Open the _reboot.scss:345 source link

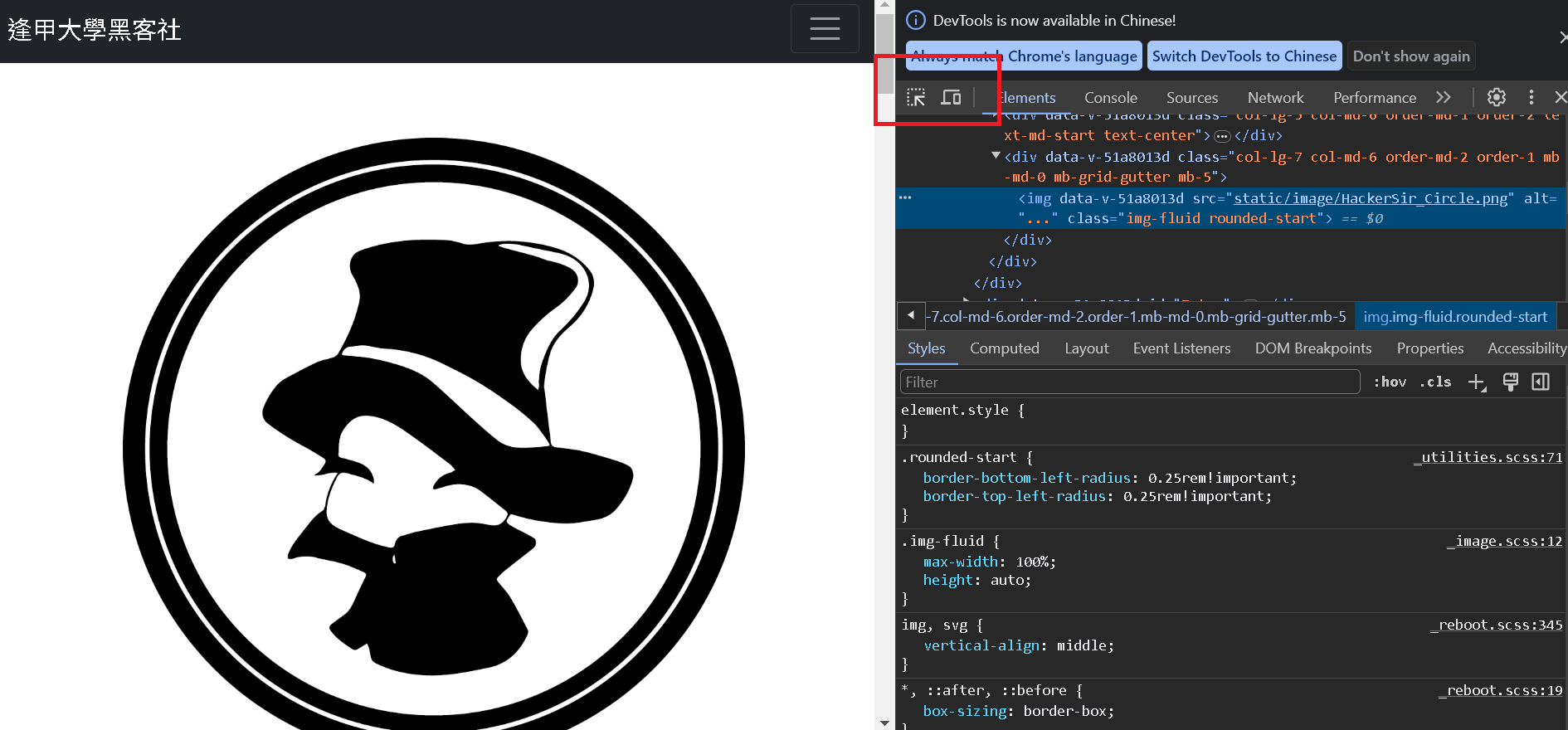coord(1497,625)
